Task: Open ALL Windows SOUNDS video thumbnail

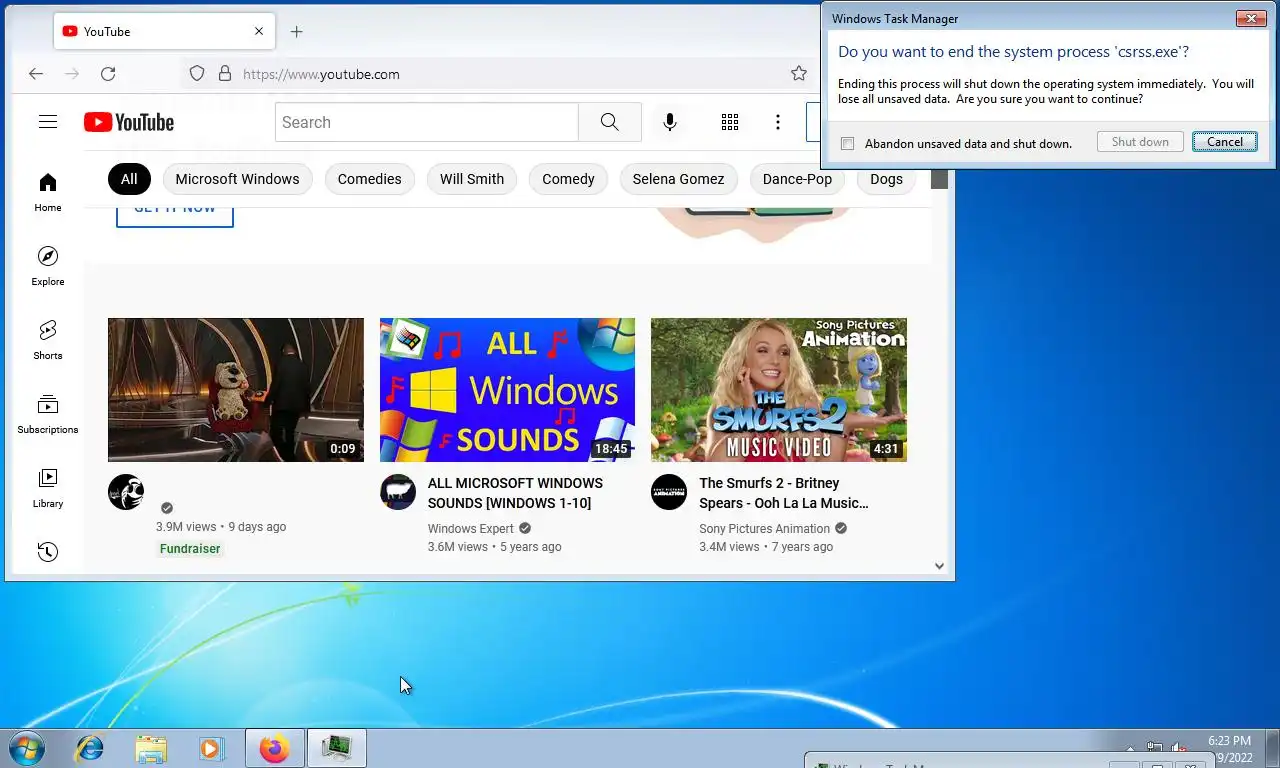Action: (x=507, y=390)
